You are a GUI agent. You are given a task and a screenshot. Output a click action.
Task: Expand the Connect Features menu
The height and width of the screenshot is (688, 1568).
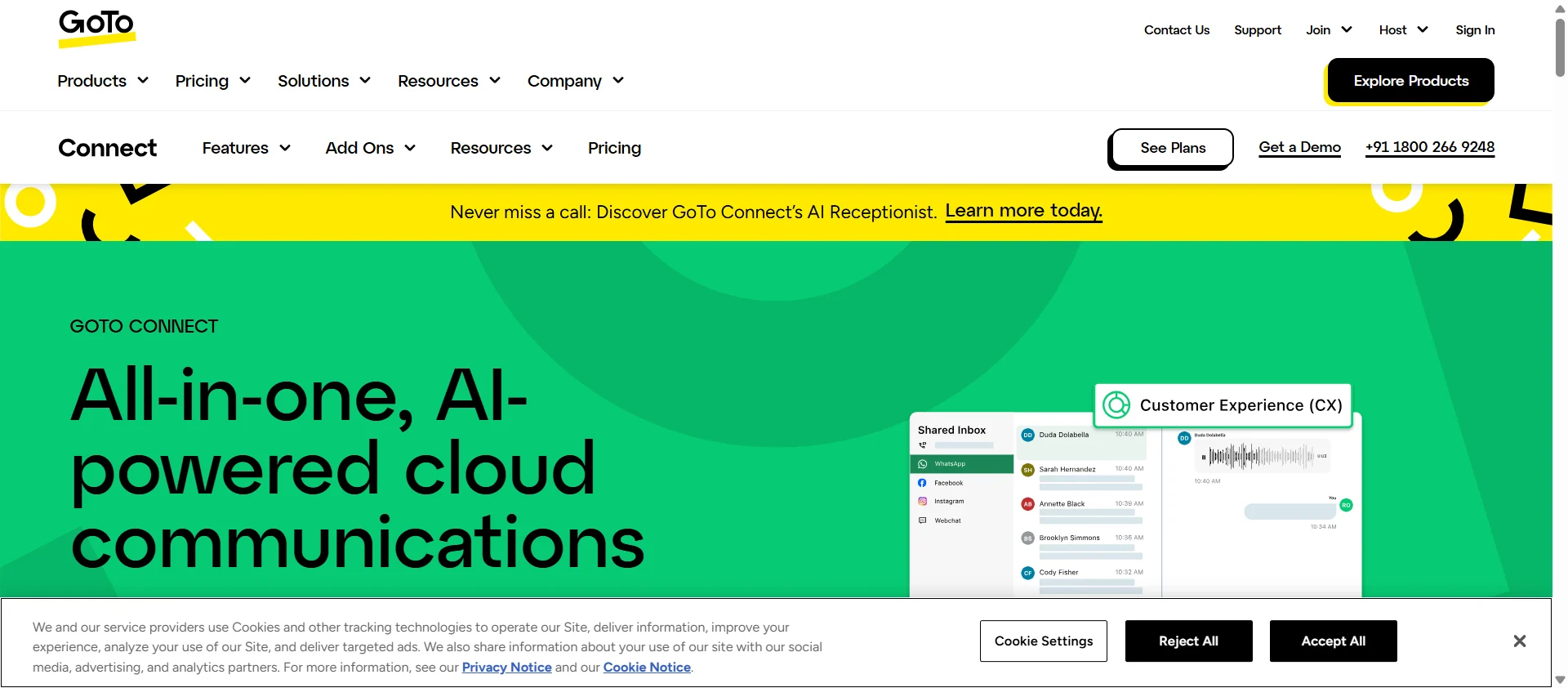coord(247,148)
